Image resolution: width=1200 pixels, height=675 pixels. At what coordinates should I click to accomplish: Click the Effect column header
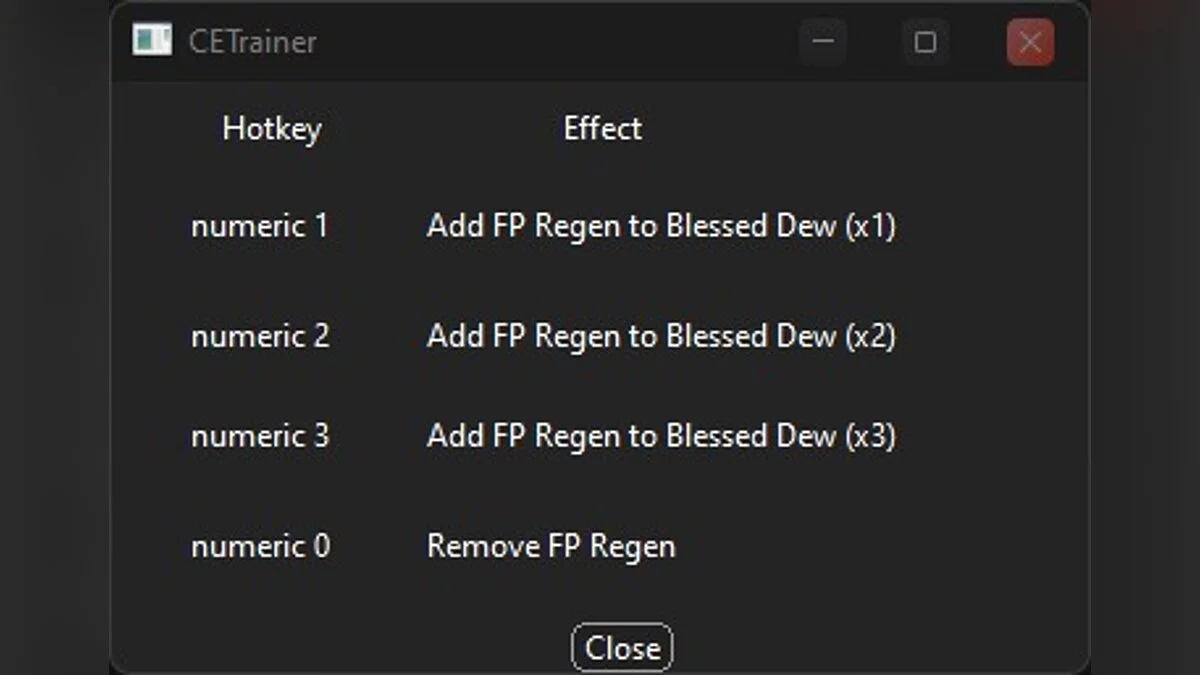click(x=602, y=128)
